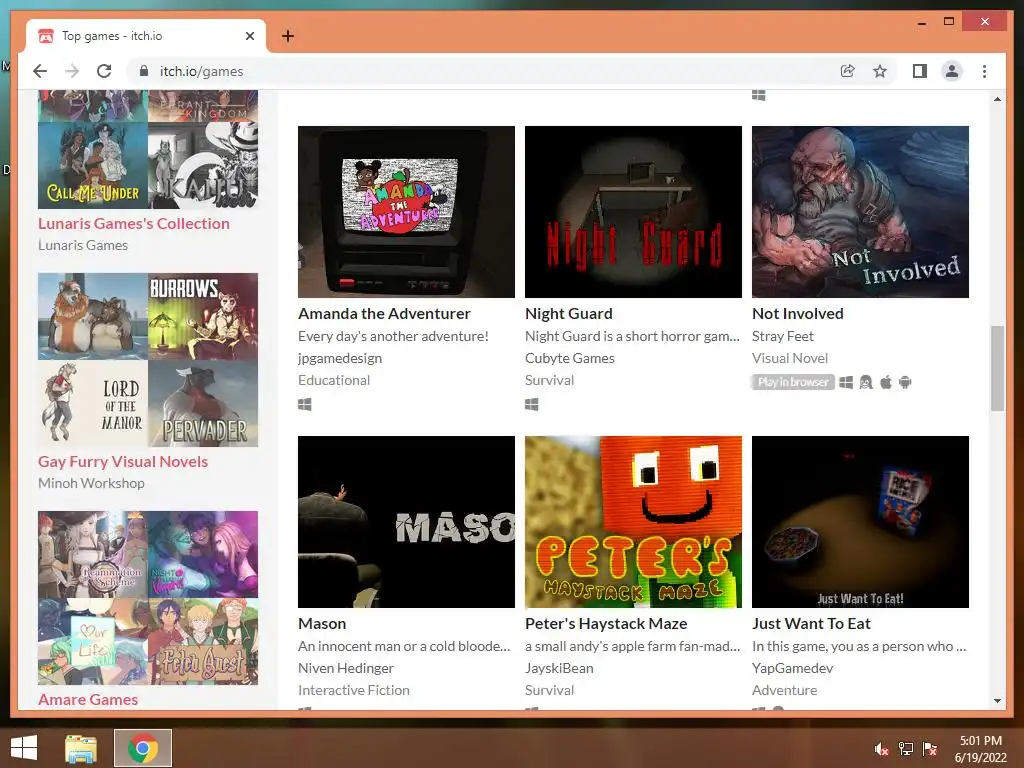Open Lunaris Games's Collection link
The image size is (1024, 768).
tap(134, 223)
